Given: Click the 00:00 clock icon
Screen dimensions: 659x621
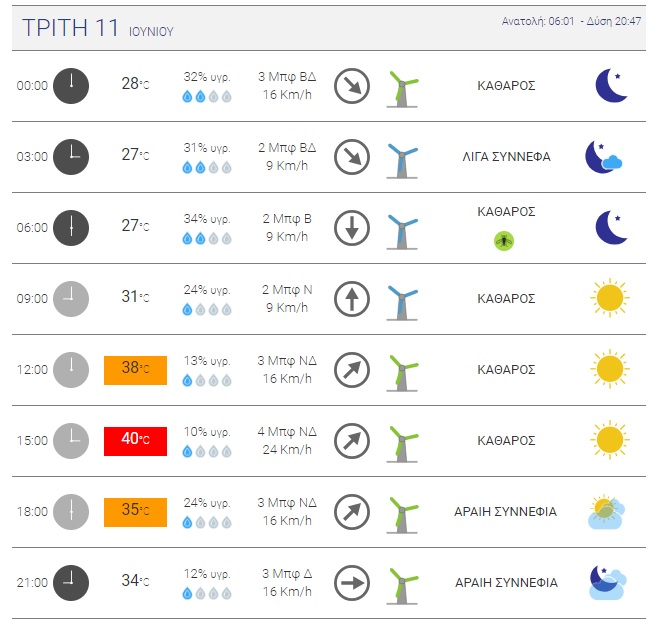Looking at the screenshot, I should pyautogui.click(x=71, y=86).
